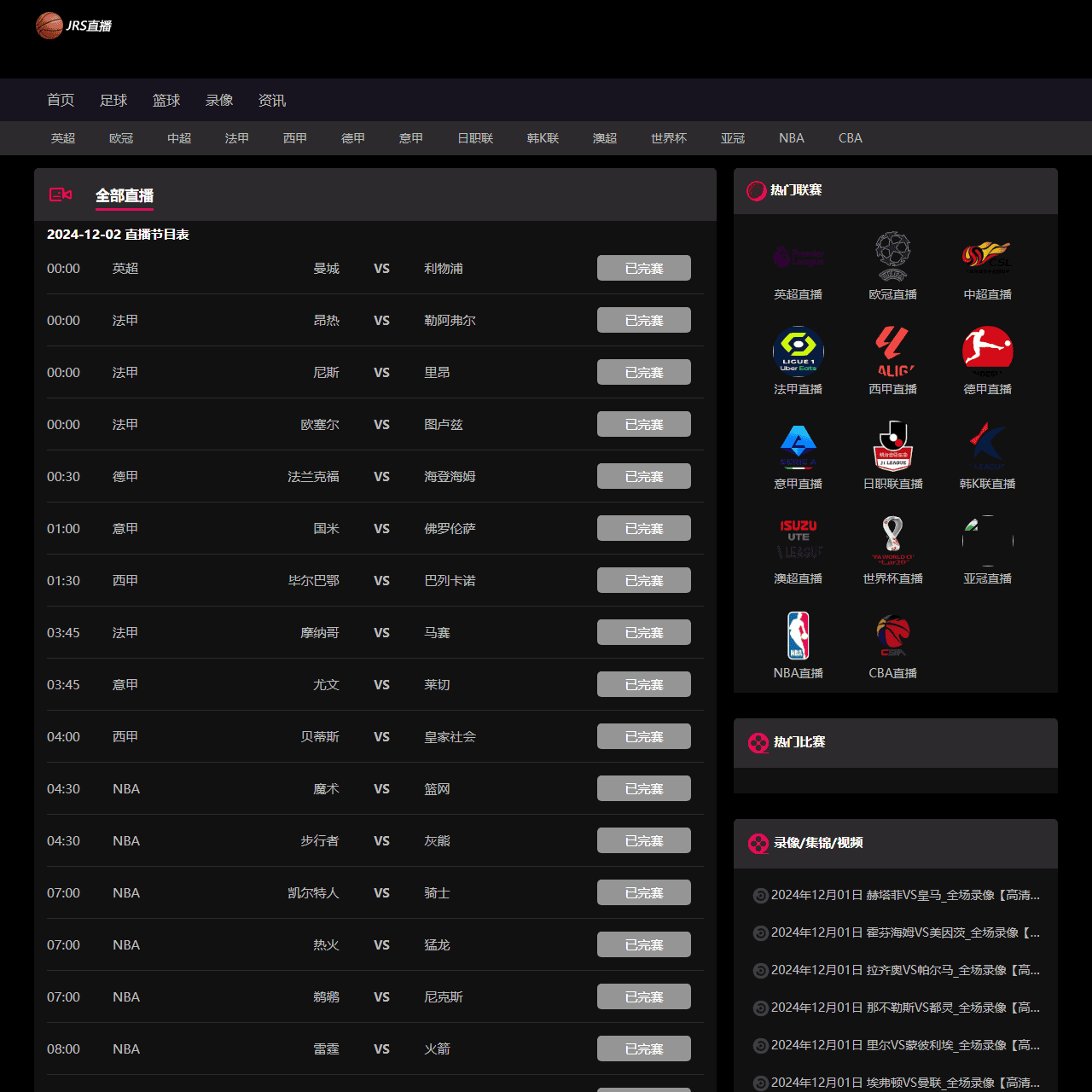1092x1092 pixels.
Task: Open 足球 in main navigation
Action: [x=113, y=101]
